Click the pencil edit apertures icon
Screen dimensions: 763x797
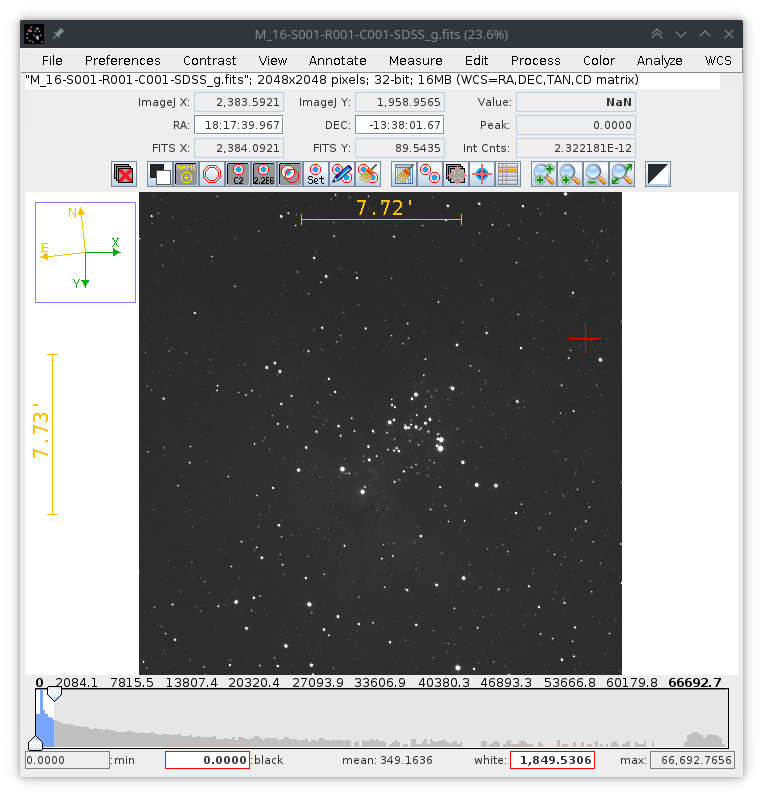(342, 174)
